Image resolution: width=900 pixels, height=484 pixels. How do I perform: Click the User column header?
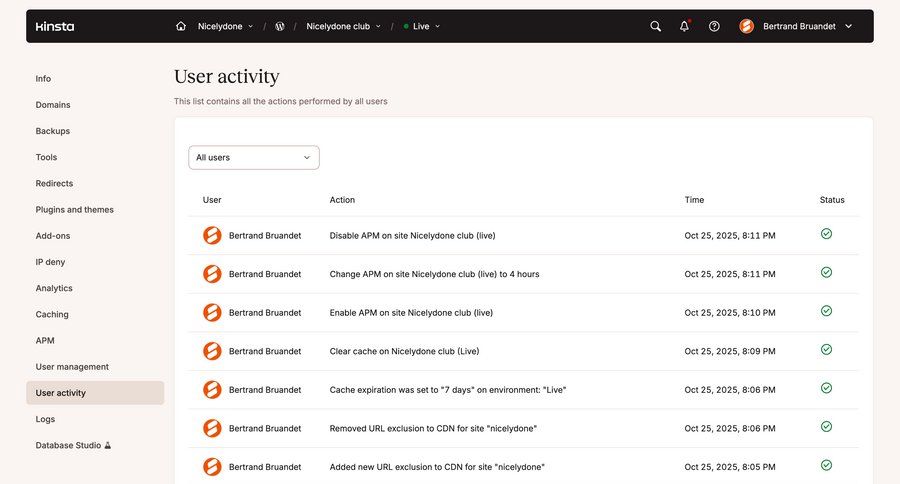click(x=212, y=200)
